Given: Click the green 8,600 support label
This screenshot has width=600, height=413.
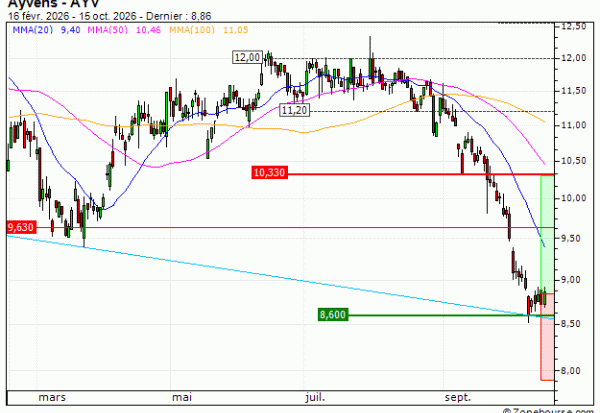Looking at the screenshot, I should [333, 315].
